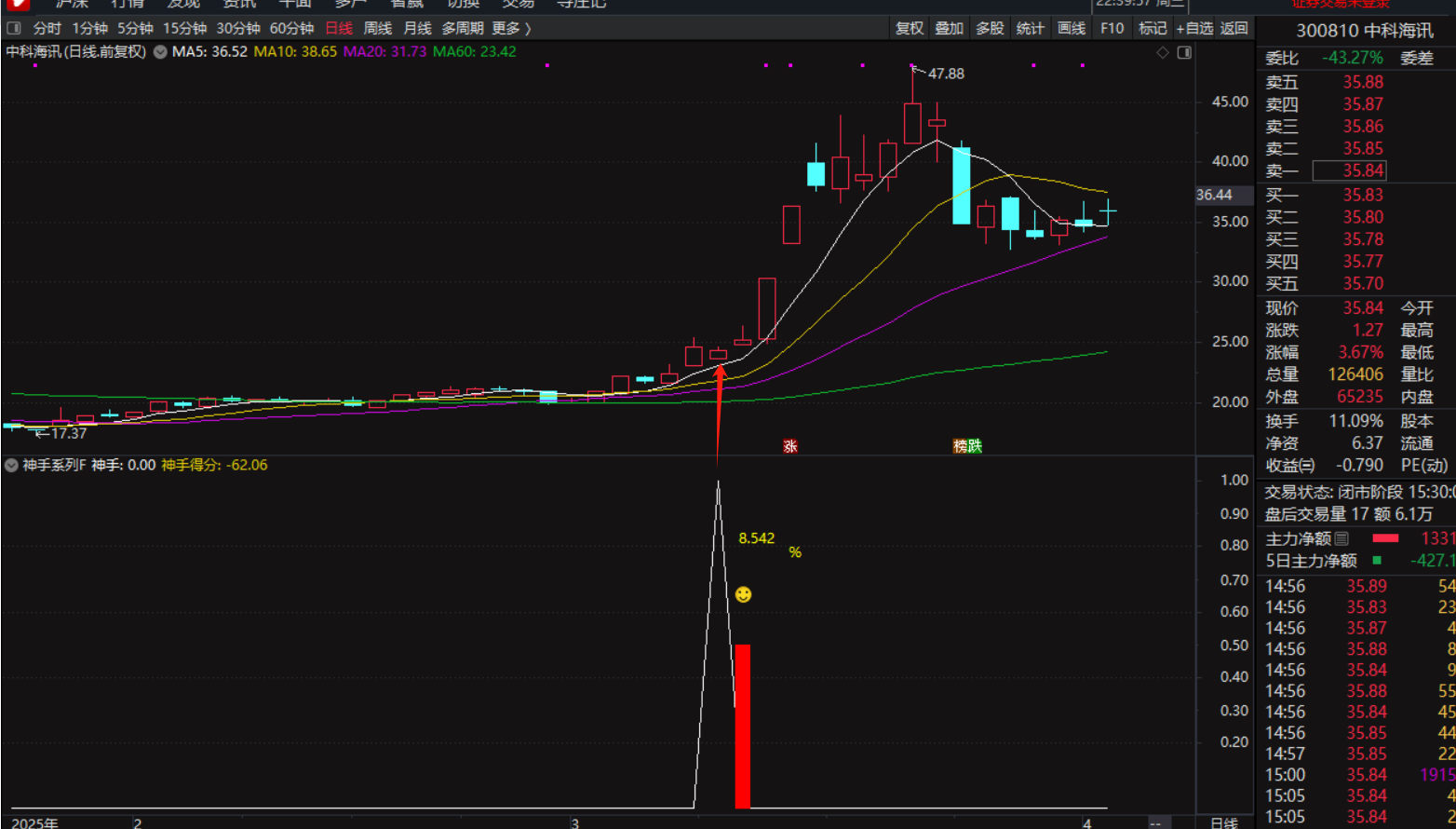Expand the dropdown next to 中科海讯(日线.前复权)
The image size is (1456, 829).
[160, 52]
